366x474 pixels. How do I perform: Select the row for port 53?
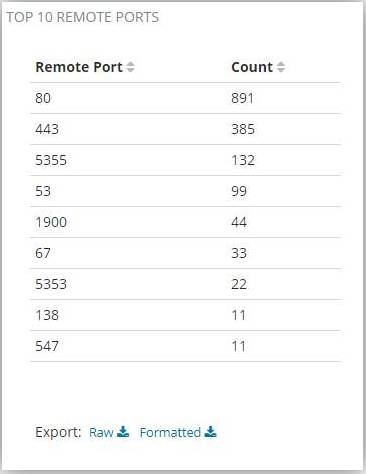[x=186, y=191]
